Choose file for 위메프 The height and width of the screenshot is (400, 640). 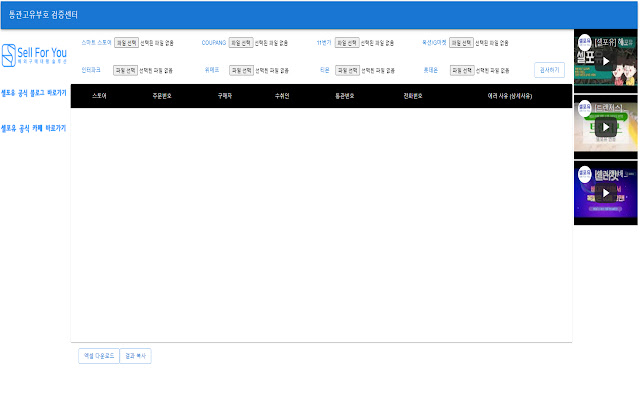242,70
